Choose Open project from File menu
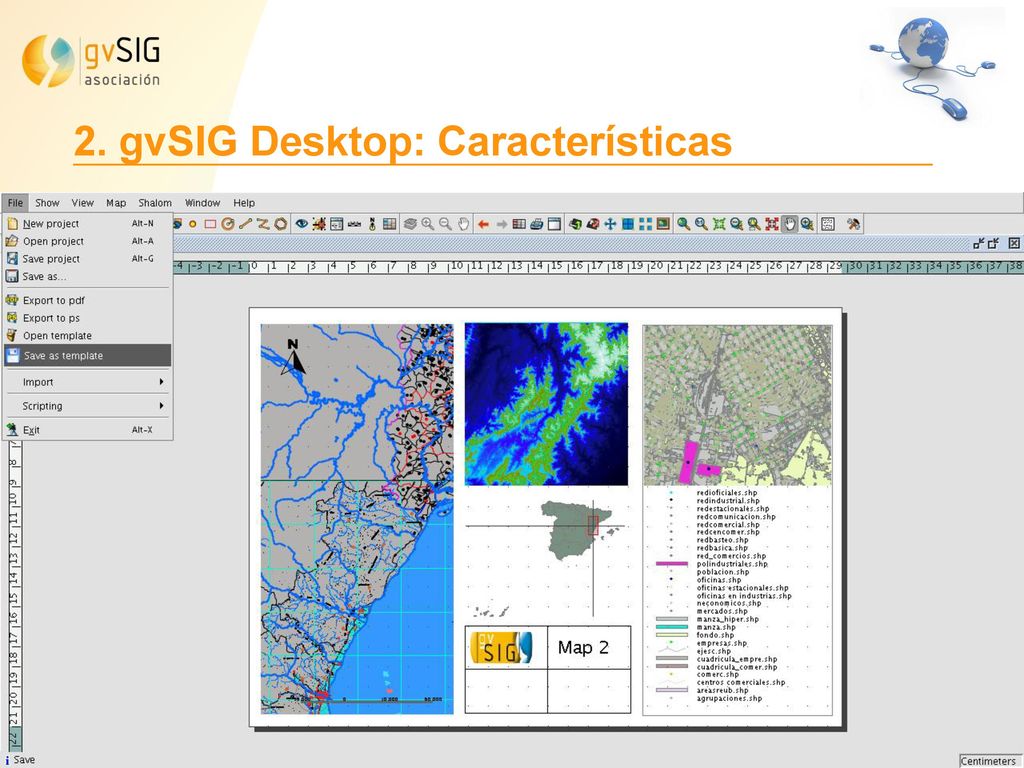Screen dimensions: 1024x768 coord(88,241)
